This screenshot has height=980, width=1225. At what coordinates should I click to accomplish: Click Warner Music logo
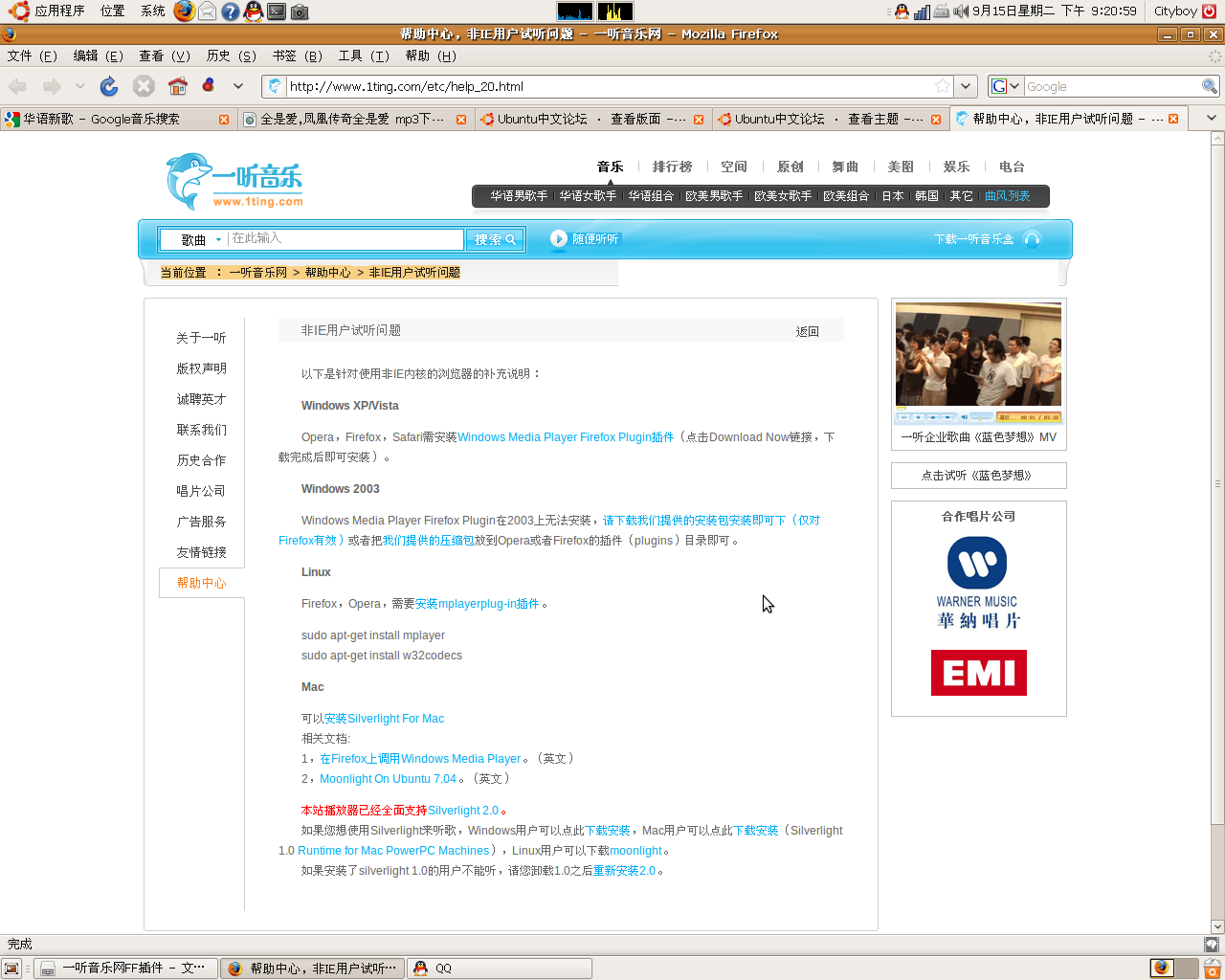click(977, 583)
